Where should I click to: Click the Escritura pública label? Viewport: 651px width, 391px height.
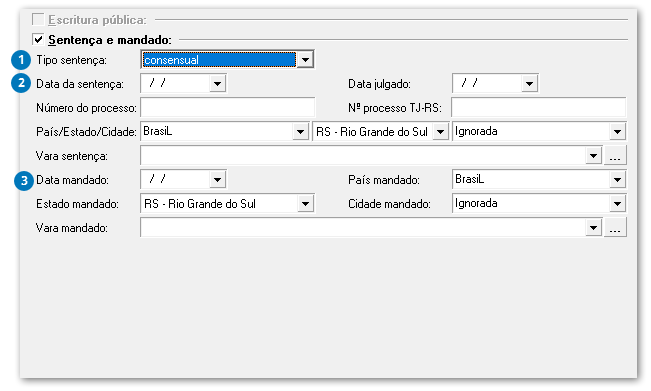click(x=97, y=20)
